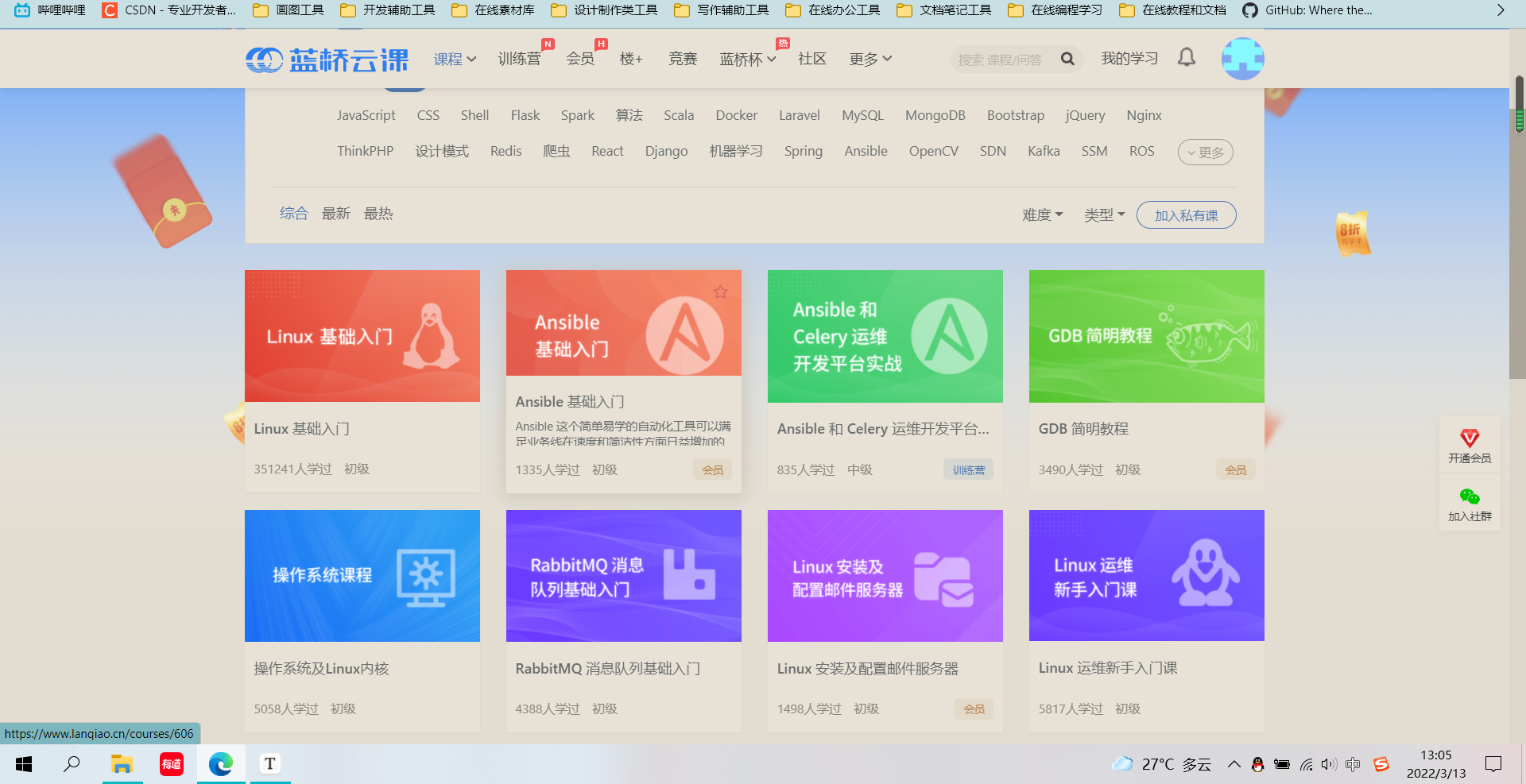Click the search magnifier icon

pyautogui.click(x=1067, y=59)
